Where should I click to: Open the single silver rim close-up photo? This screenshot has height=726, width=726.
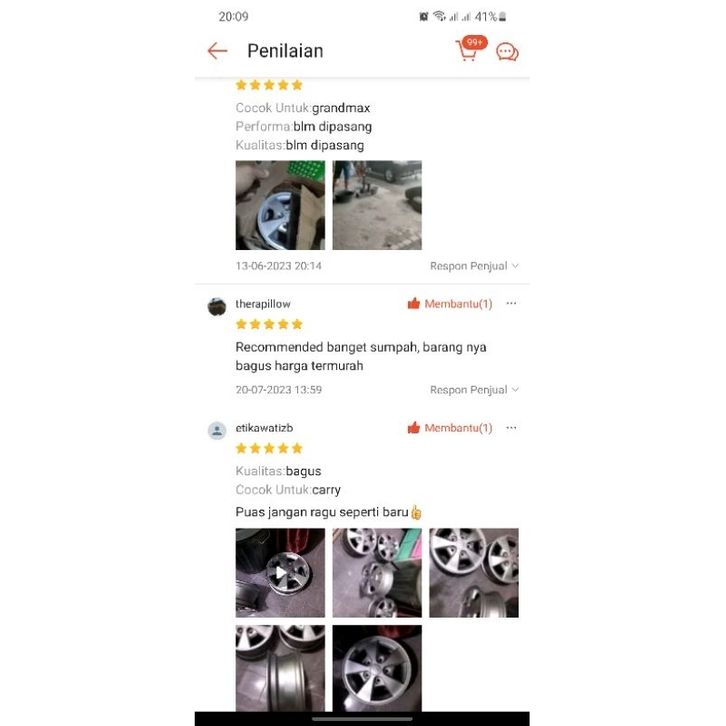[377, 668]
